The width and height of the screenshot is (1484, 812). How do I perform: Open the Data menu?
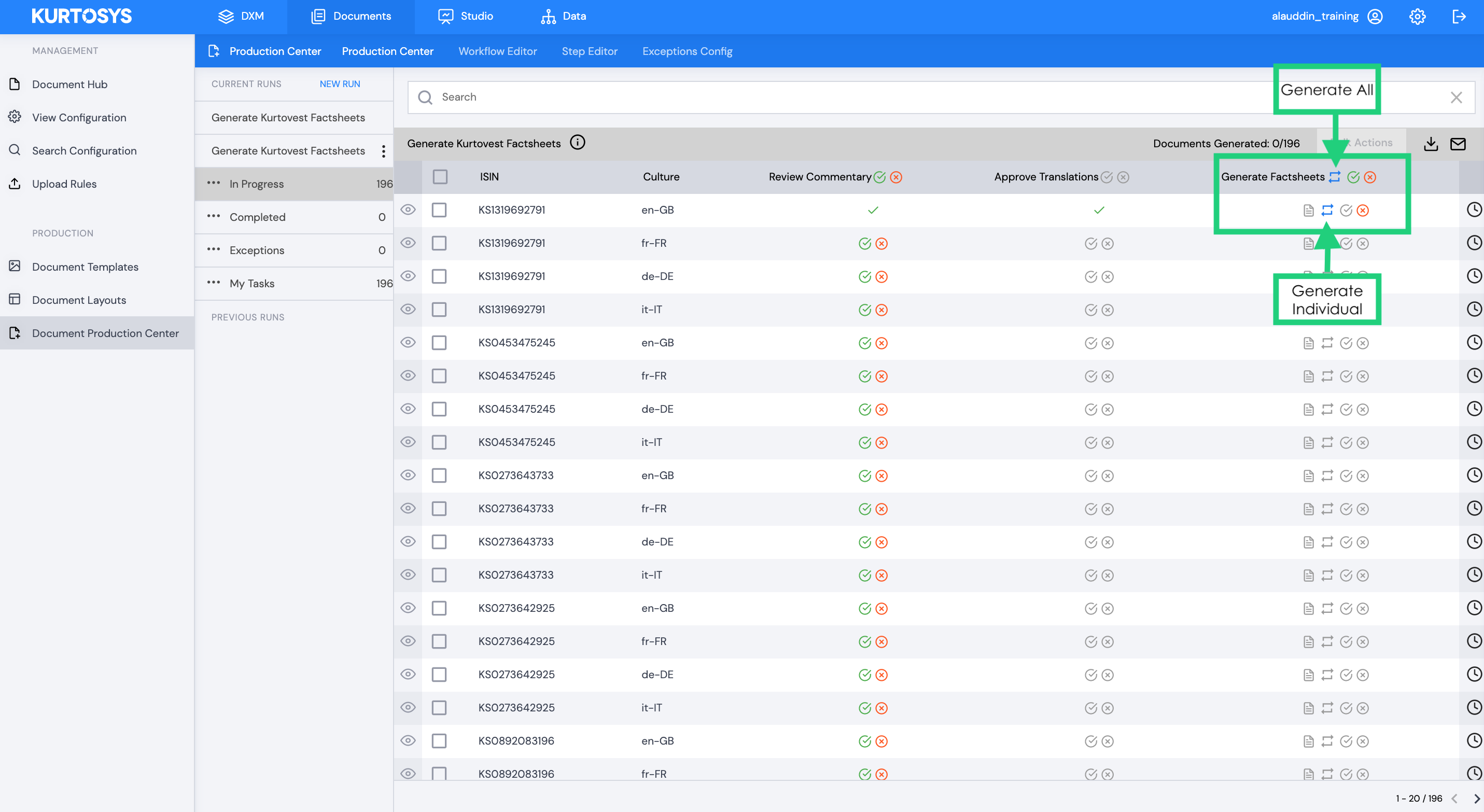[564, 16]
